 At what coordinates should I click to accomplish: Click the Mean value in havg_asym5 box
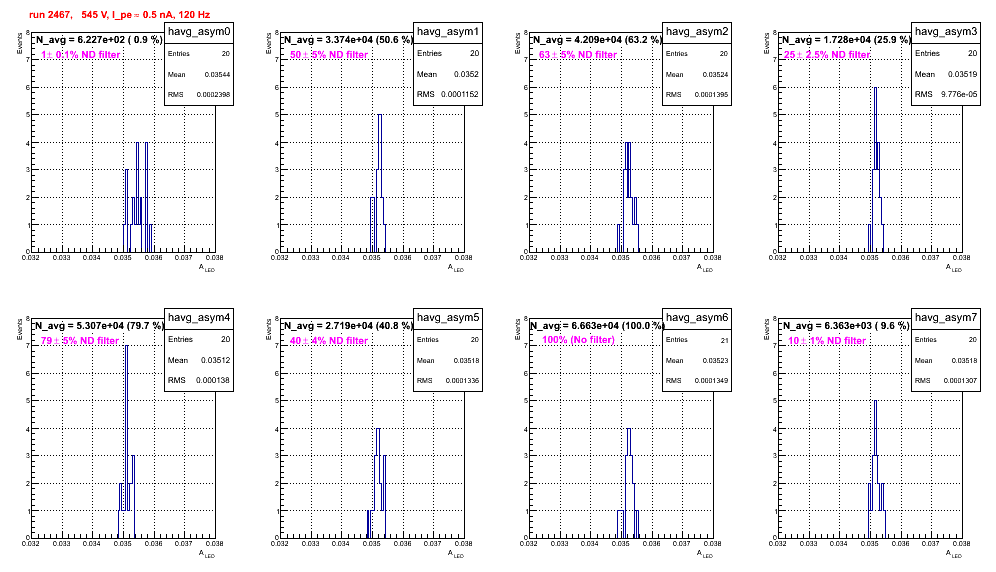click(466, 361)
